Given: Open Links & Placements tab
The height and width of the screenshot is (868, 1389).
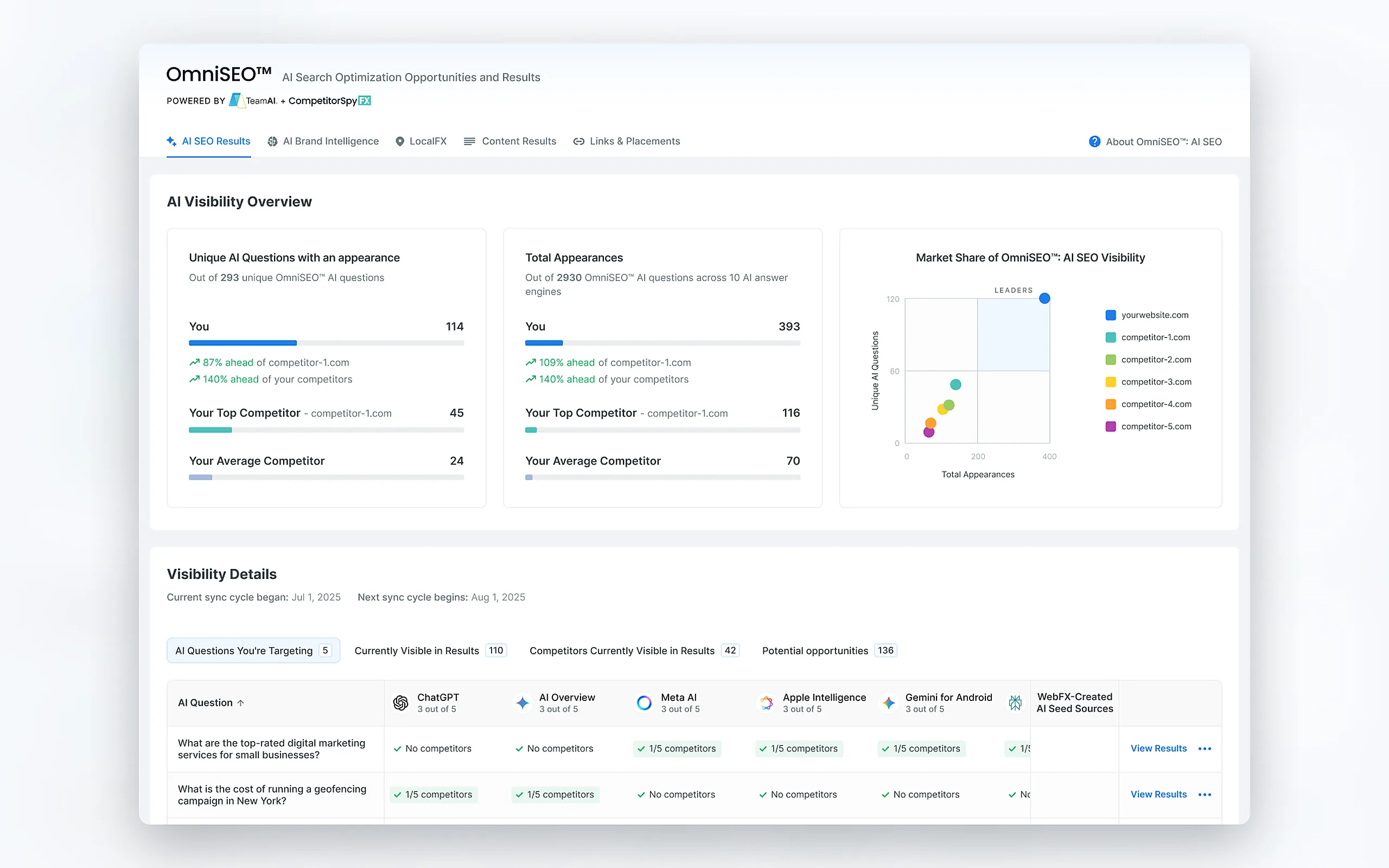Looking at the screenshot, I should pos(626,141).
